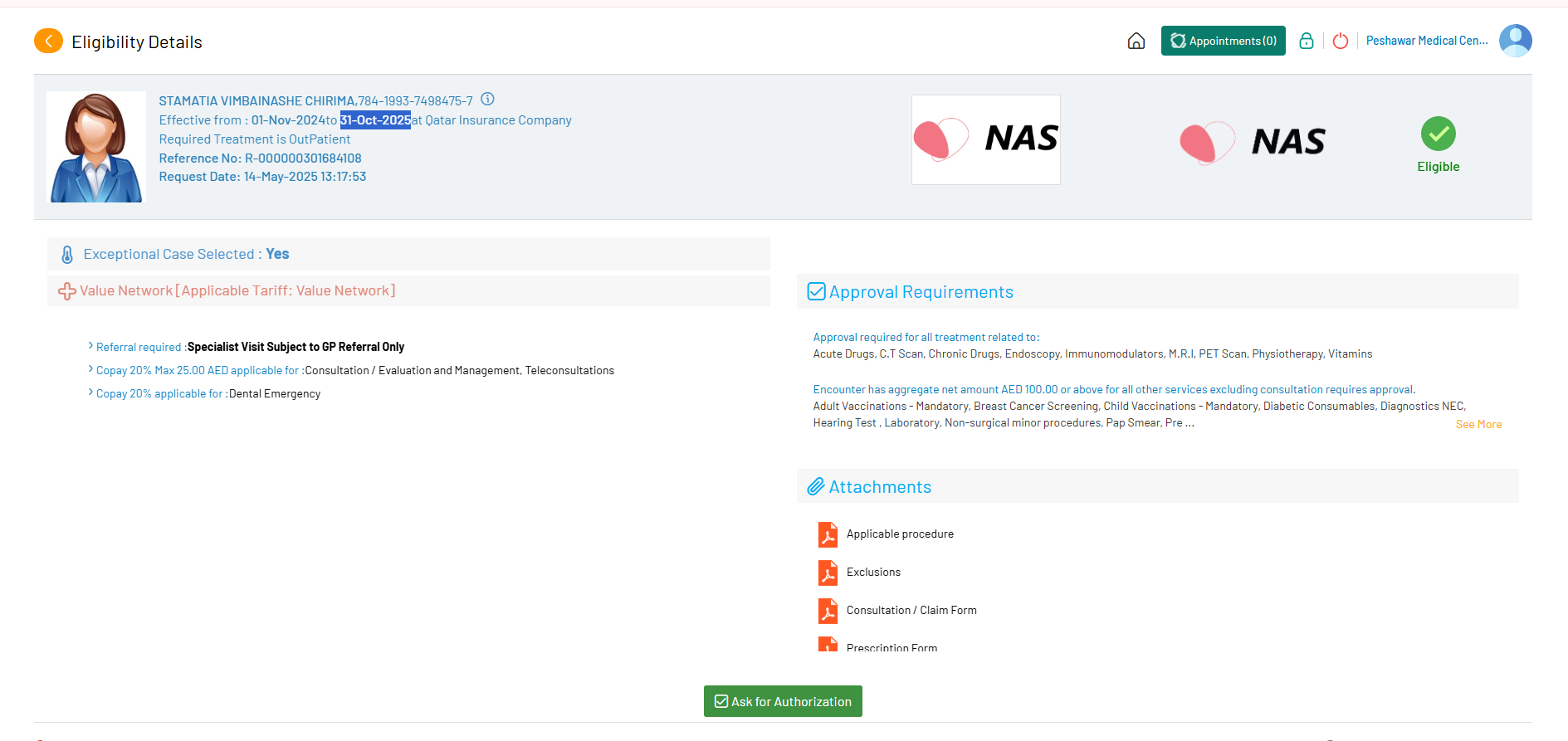Expand the Referral required row chevron
The image size is (1568, 741).
pos(90,346)
